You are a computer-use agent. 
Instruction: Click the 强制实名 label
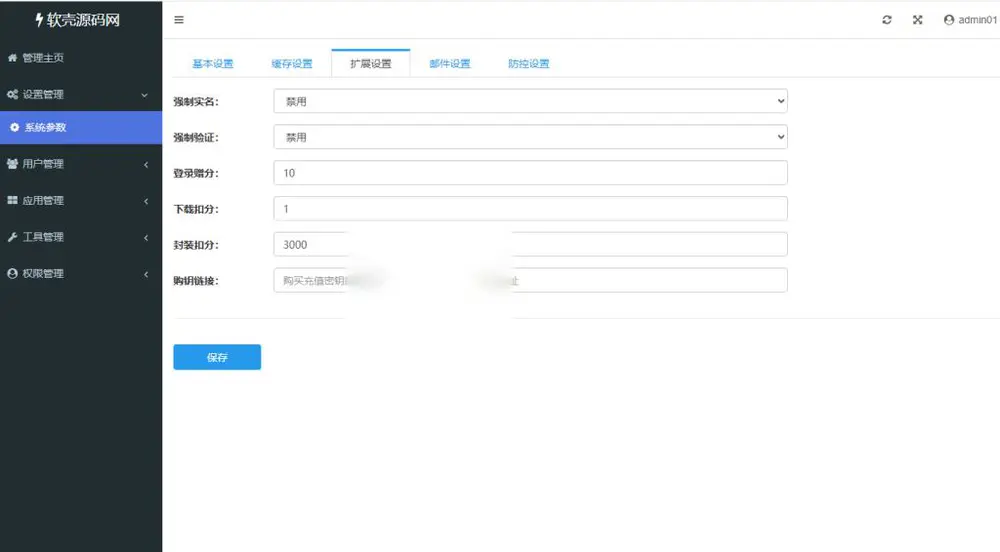(x=196, y=101)
